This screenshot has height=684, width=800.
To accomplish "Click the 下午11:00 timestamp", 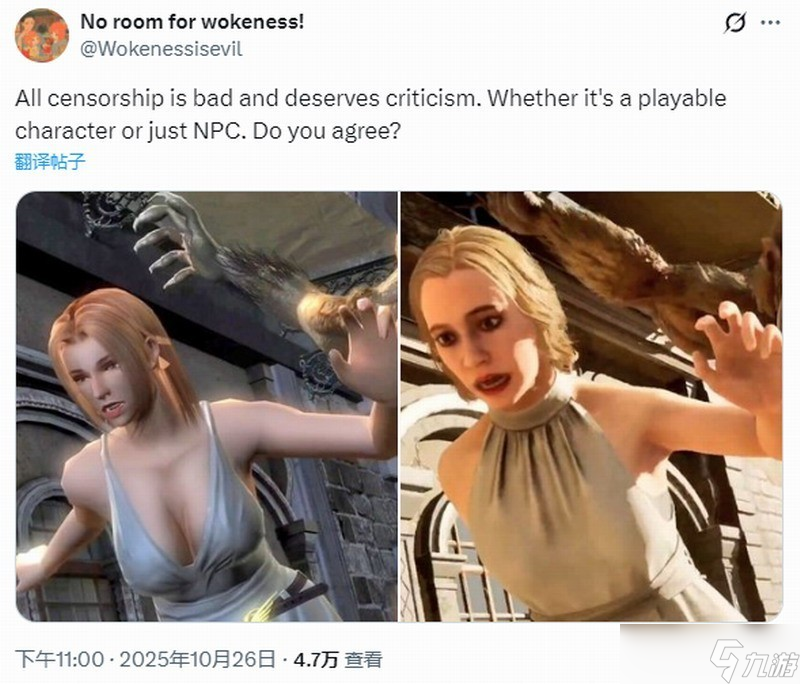I will coord(60,660).
